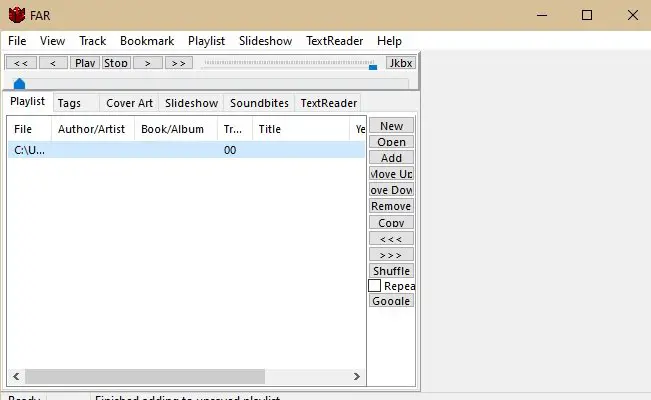Screen dimensions: 651x400
Task: Maximize the FAR window
Action: [587, 15]
